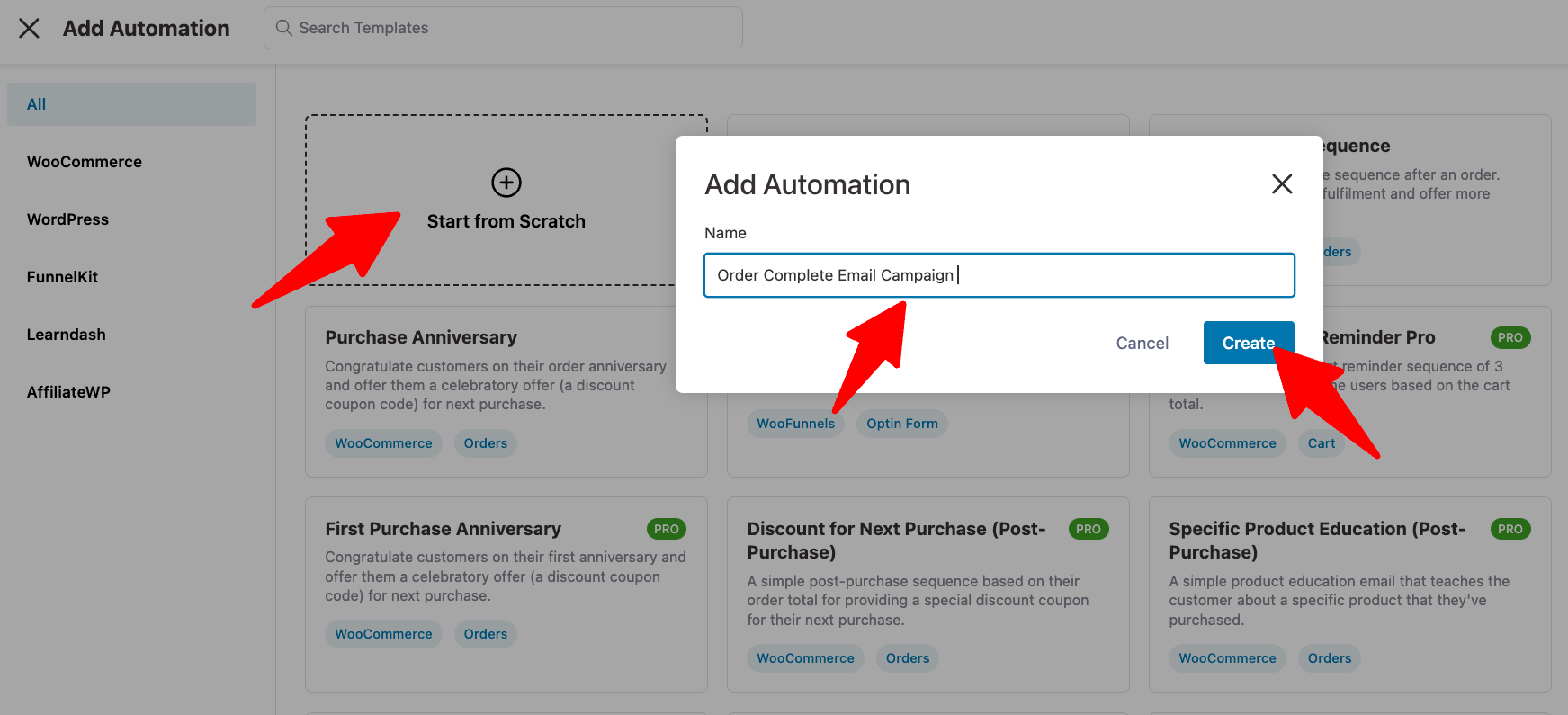
Task: Click the plus icon in Start from Scratch
Action: point(506,183)
